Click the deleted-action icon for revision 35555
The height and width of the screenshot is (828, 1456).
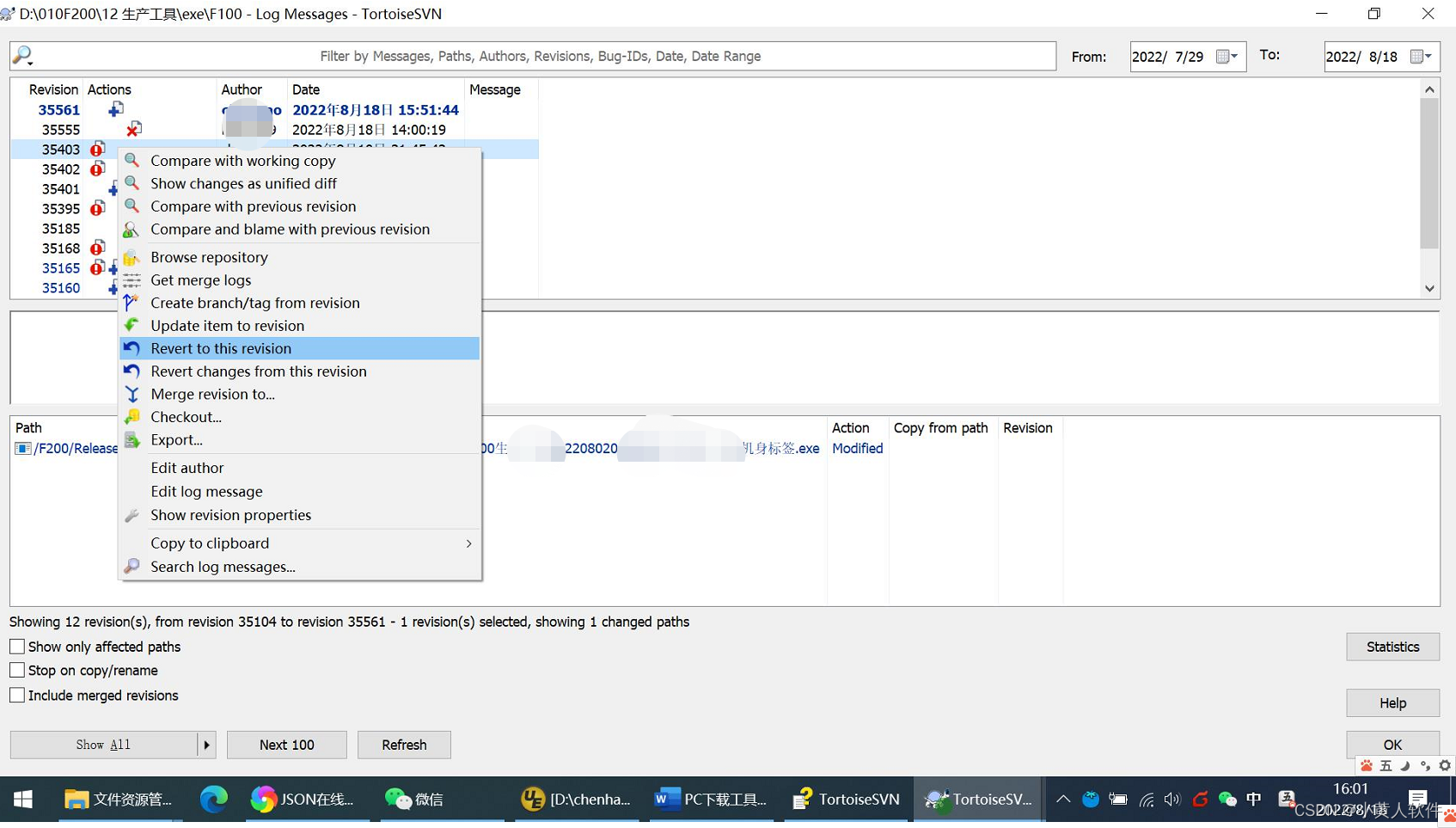134,129
